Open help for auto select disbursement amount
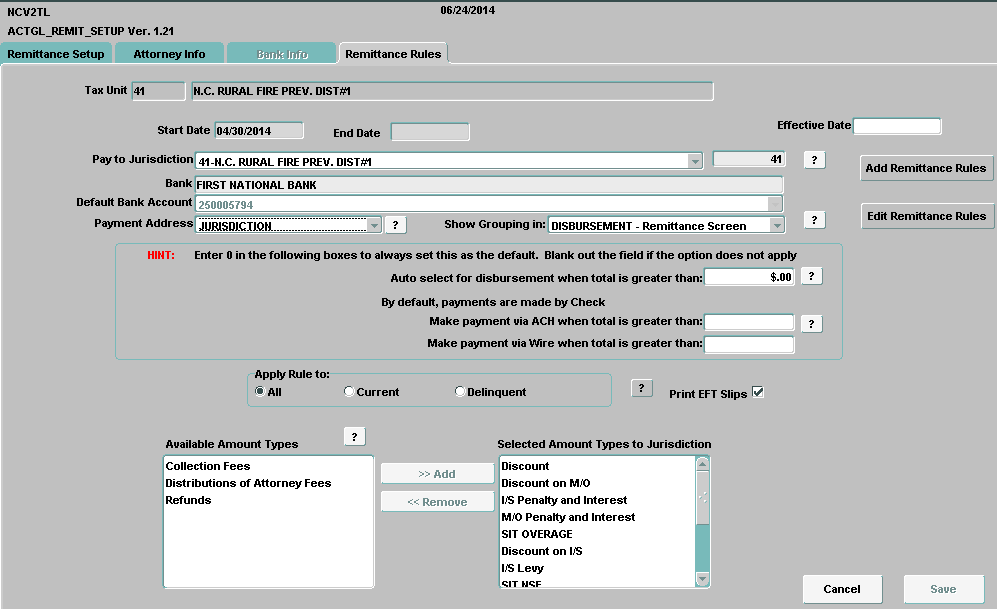Image resolution: width=997 pixels, height=609 pixels. coord(811,276)
